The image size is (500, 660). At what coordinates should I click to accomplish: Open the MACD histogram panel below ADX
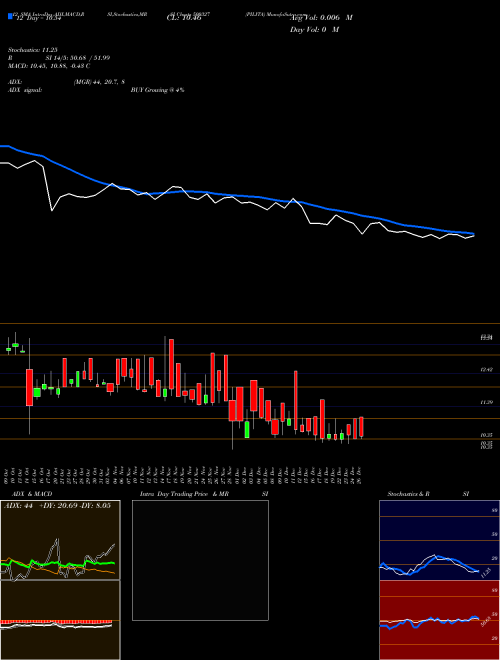[x=60, y=620]
